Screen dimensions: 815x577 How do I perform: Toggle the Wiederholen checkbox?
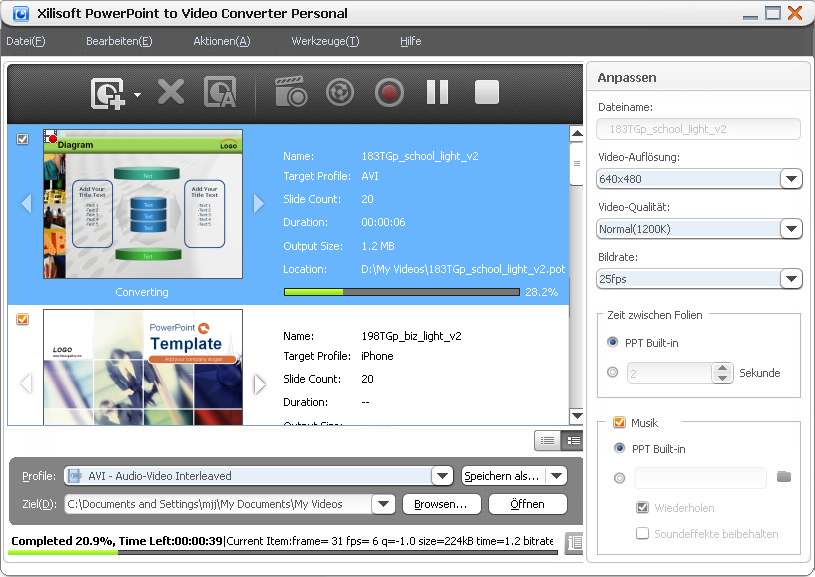tap(642, 507)
